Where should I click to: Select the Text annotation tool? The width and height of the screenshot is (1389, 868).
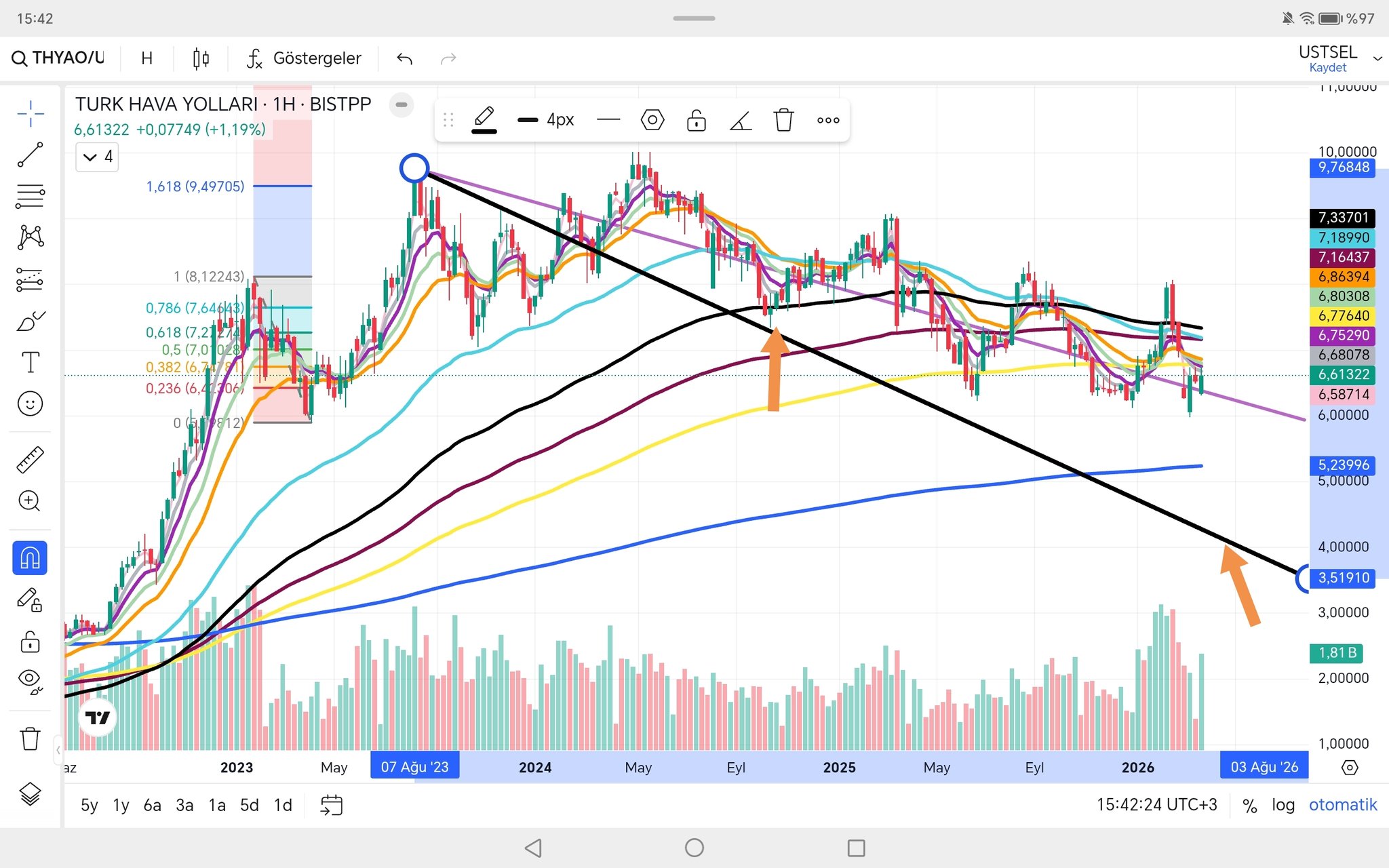click(x=30, y=362)
